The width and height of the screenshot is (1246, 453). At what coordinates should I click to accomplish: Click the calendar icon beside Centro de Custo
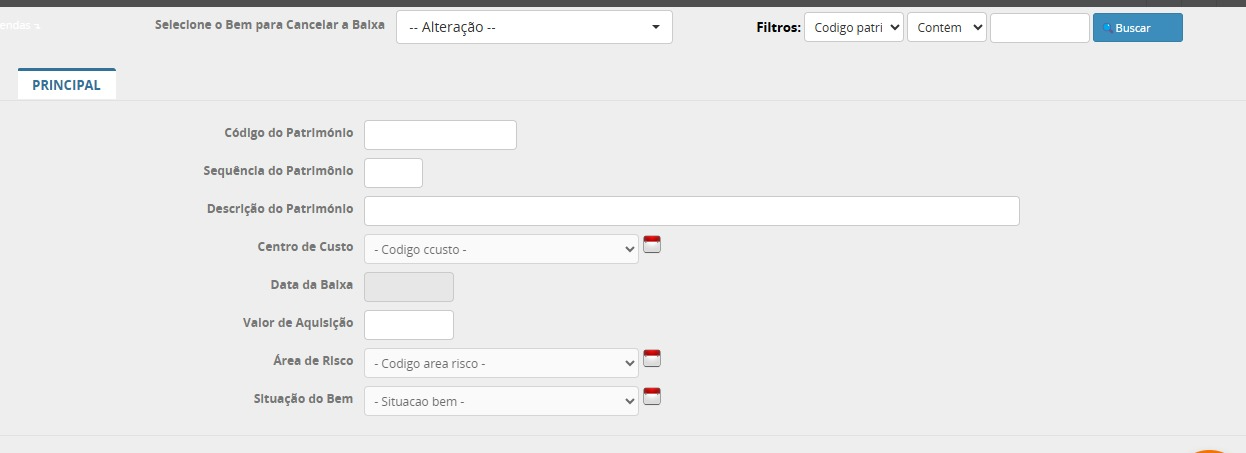[x=652, y=244]
